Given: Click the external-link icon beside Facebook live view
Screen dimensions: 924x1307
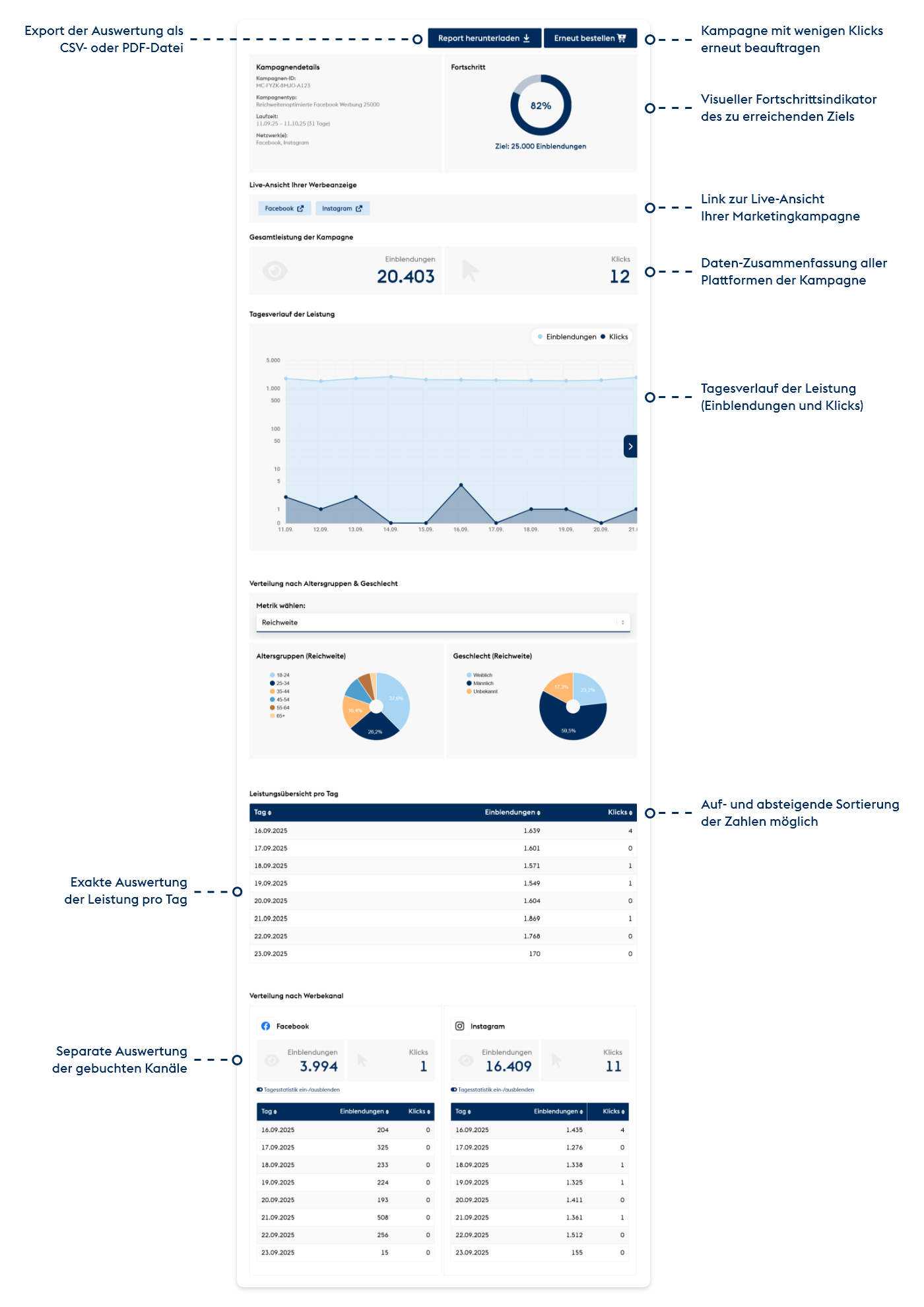Looking at the screenshot, I should coord(300,209).
